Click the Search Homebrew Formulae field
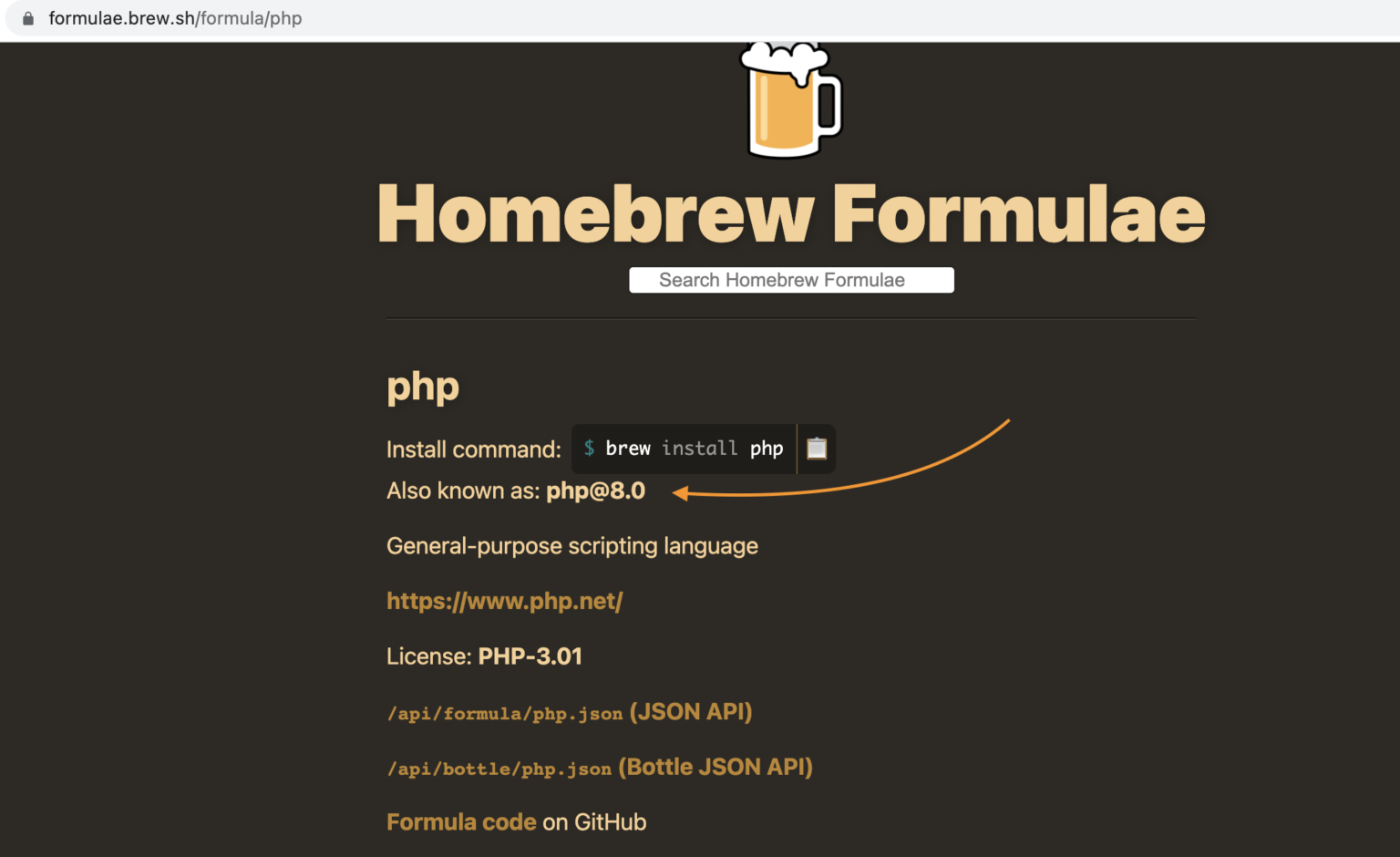Screen dimensions: 1400x857 click(790, 280)
